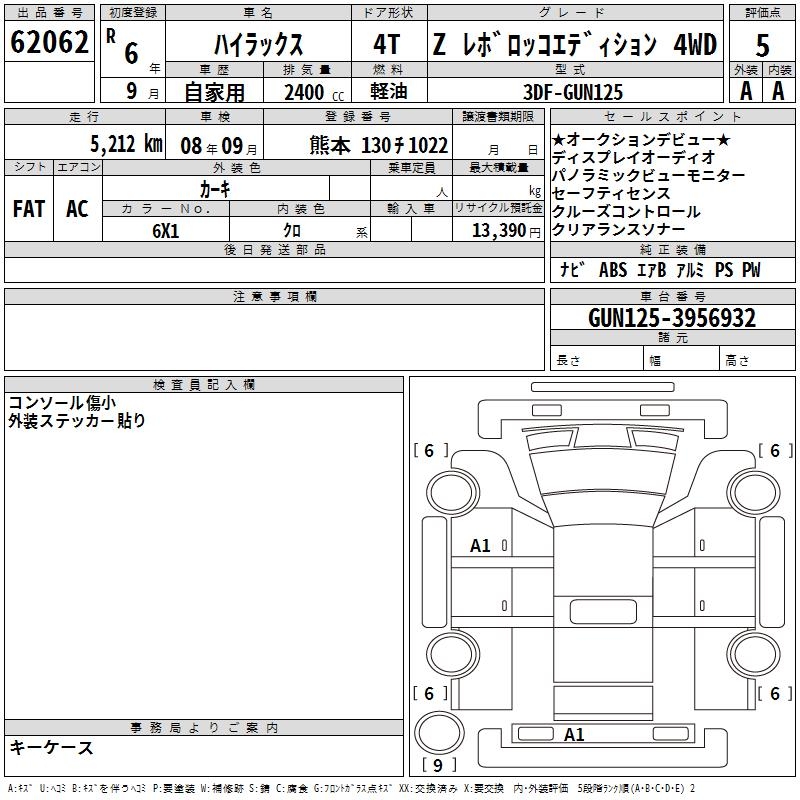Click the lot number 62062
This screenshot has height=800, width=800.
click(x=49, y=42)
